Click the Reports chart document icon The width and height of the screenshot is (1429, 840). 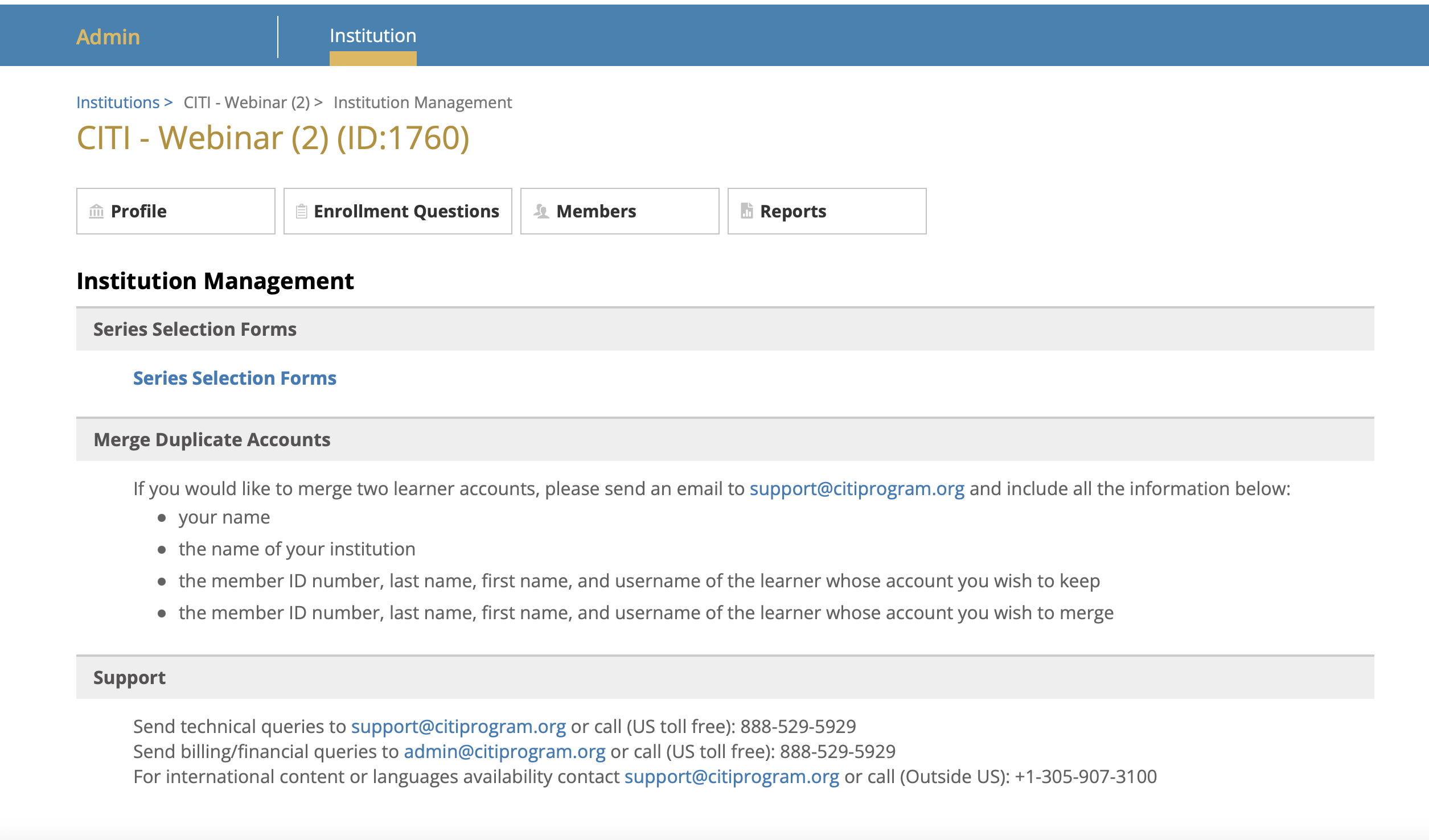coord(746,211)
